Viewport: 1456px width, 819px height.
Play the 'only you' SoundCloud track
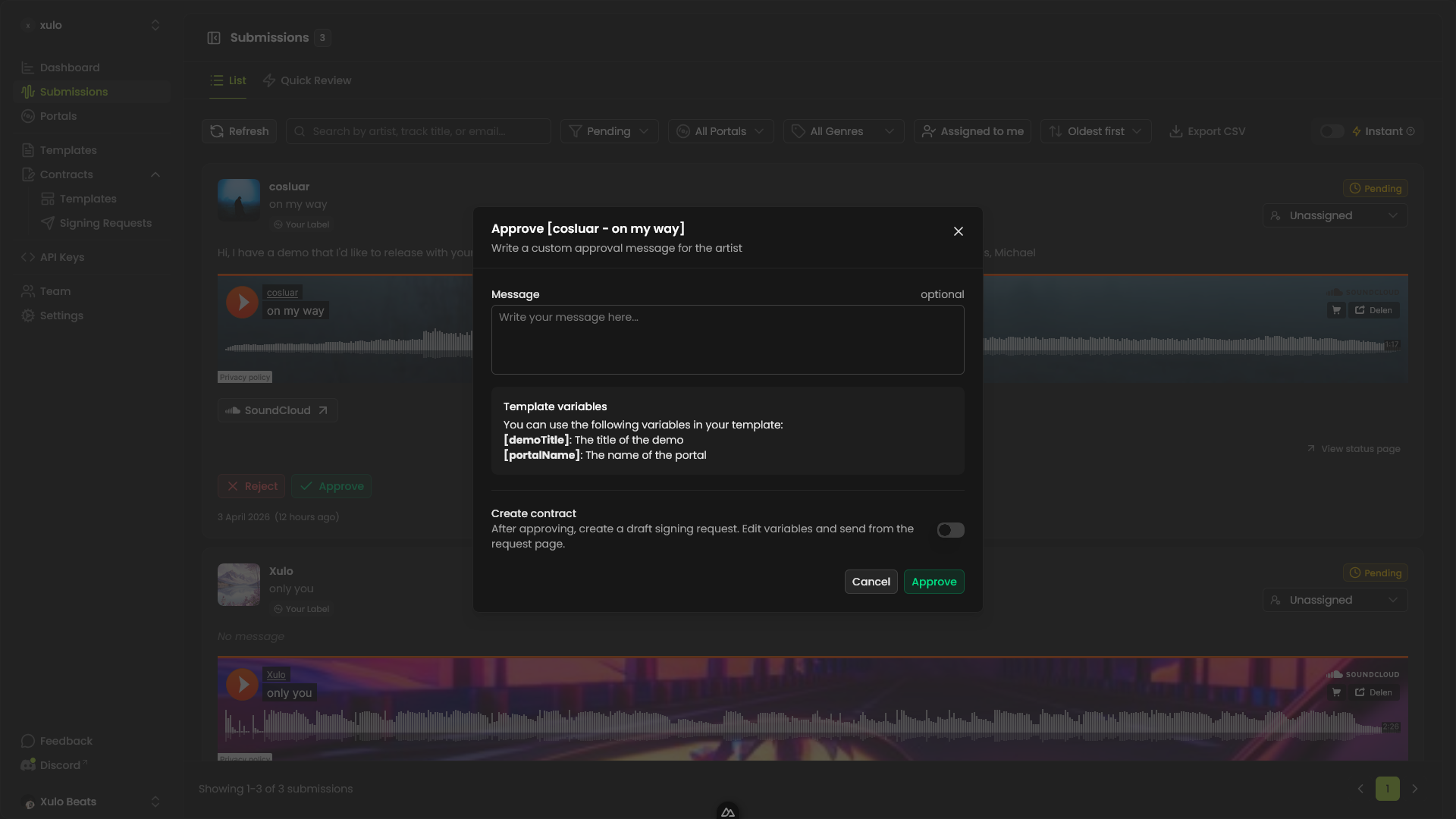coord(242,684)
